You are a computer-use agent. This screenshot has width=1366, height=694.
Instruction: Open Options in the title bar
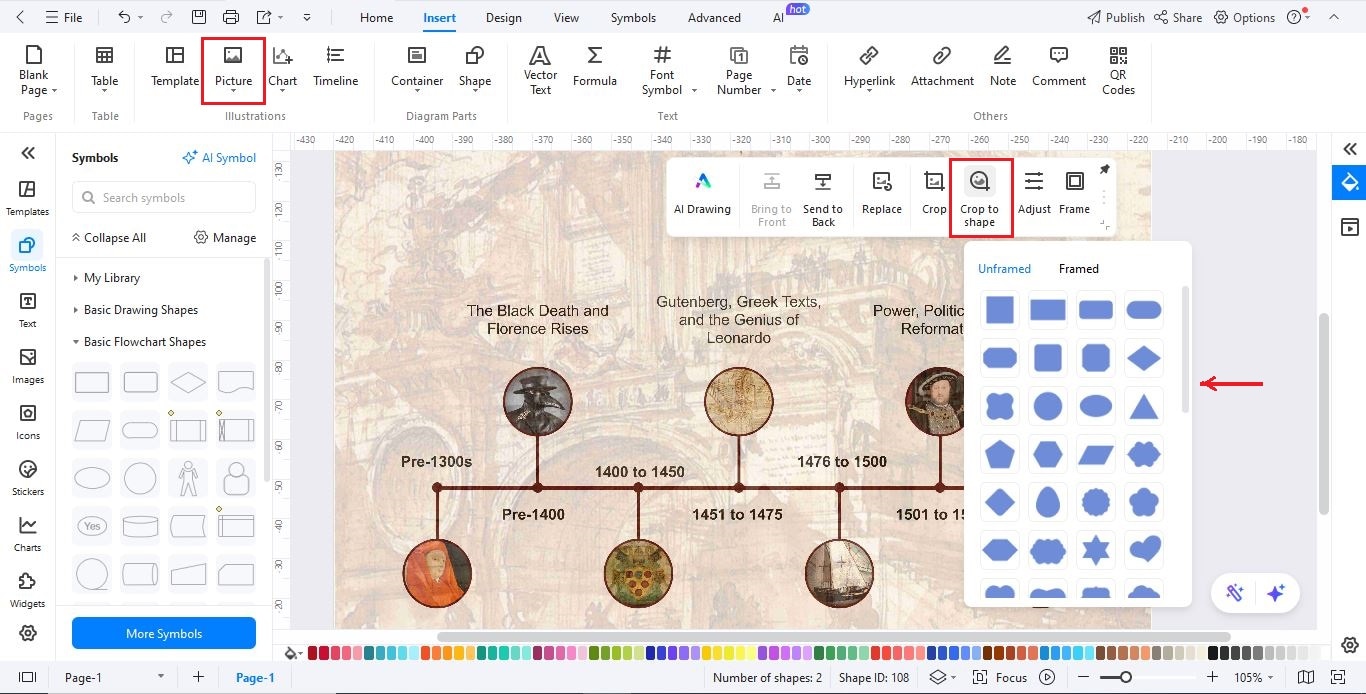click(1244, 17)
